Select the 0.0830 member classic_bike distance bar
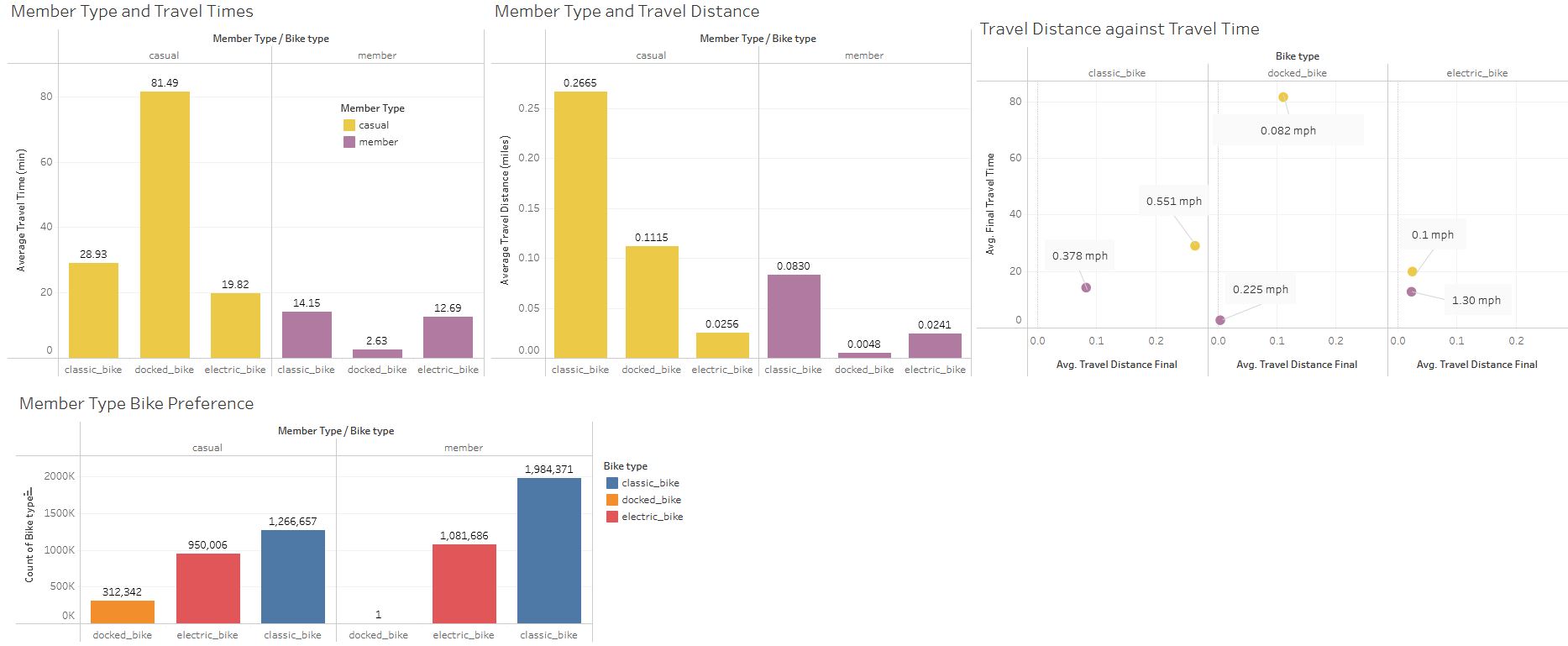This screenshot has height=646, width=1568. click(794, 316)
